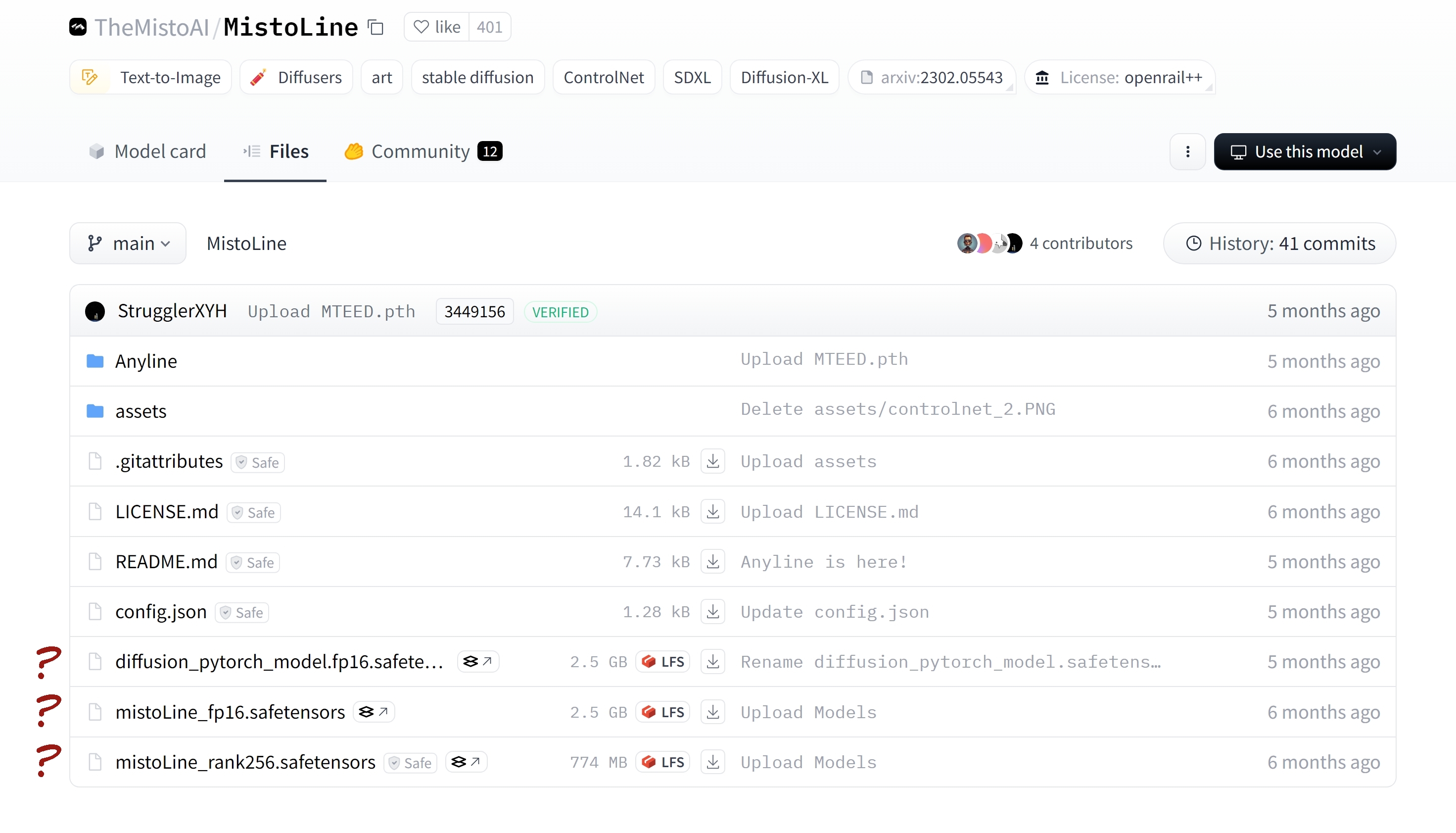The image size is (1456, 833).
Task: Open the 401 likes count
Action: 489,27
